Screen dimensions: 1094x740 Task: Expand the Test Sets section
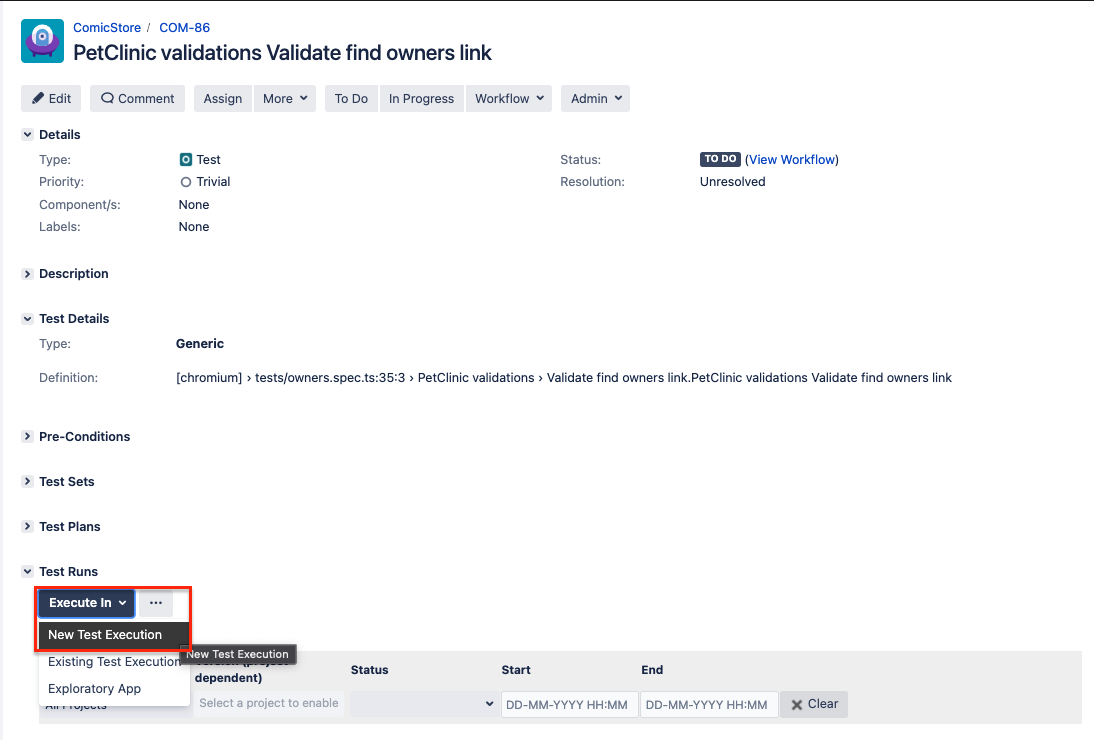27,481
